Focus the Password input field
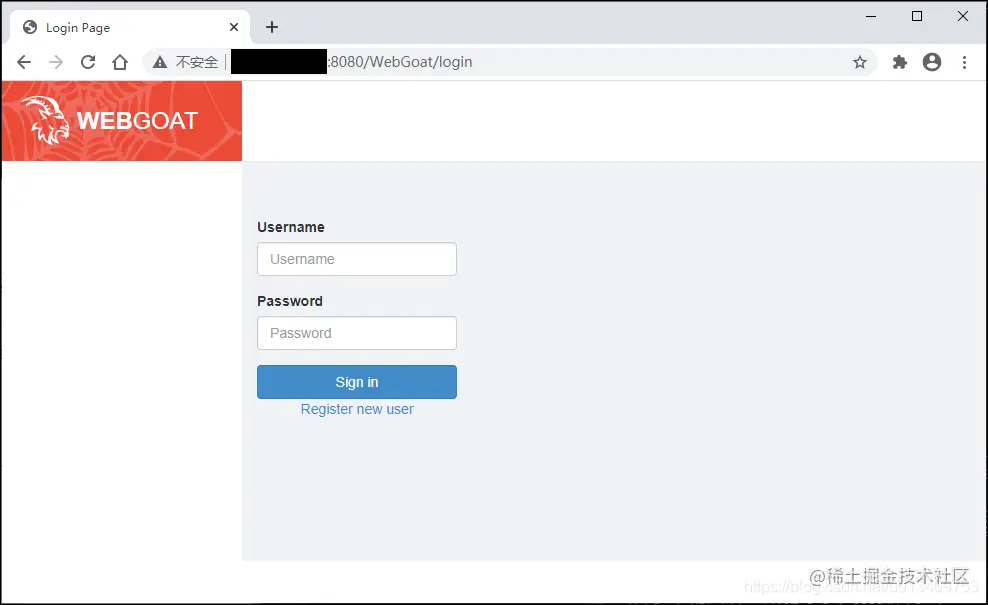 [x=357, y=333]
